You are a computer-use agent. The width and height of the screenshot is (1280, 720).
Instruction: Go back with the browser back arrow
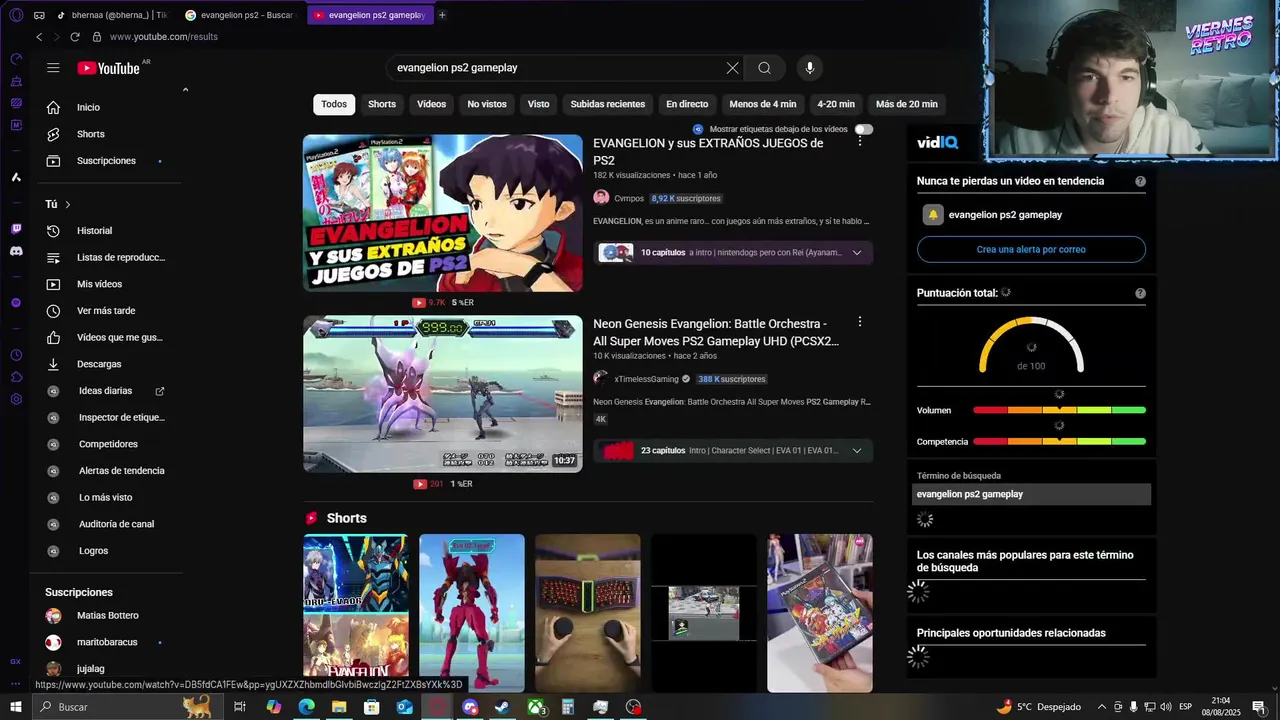(39, 37)
